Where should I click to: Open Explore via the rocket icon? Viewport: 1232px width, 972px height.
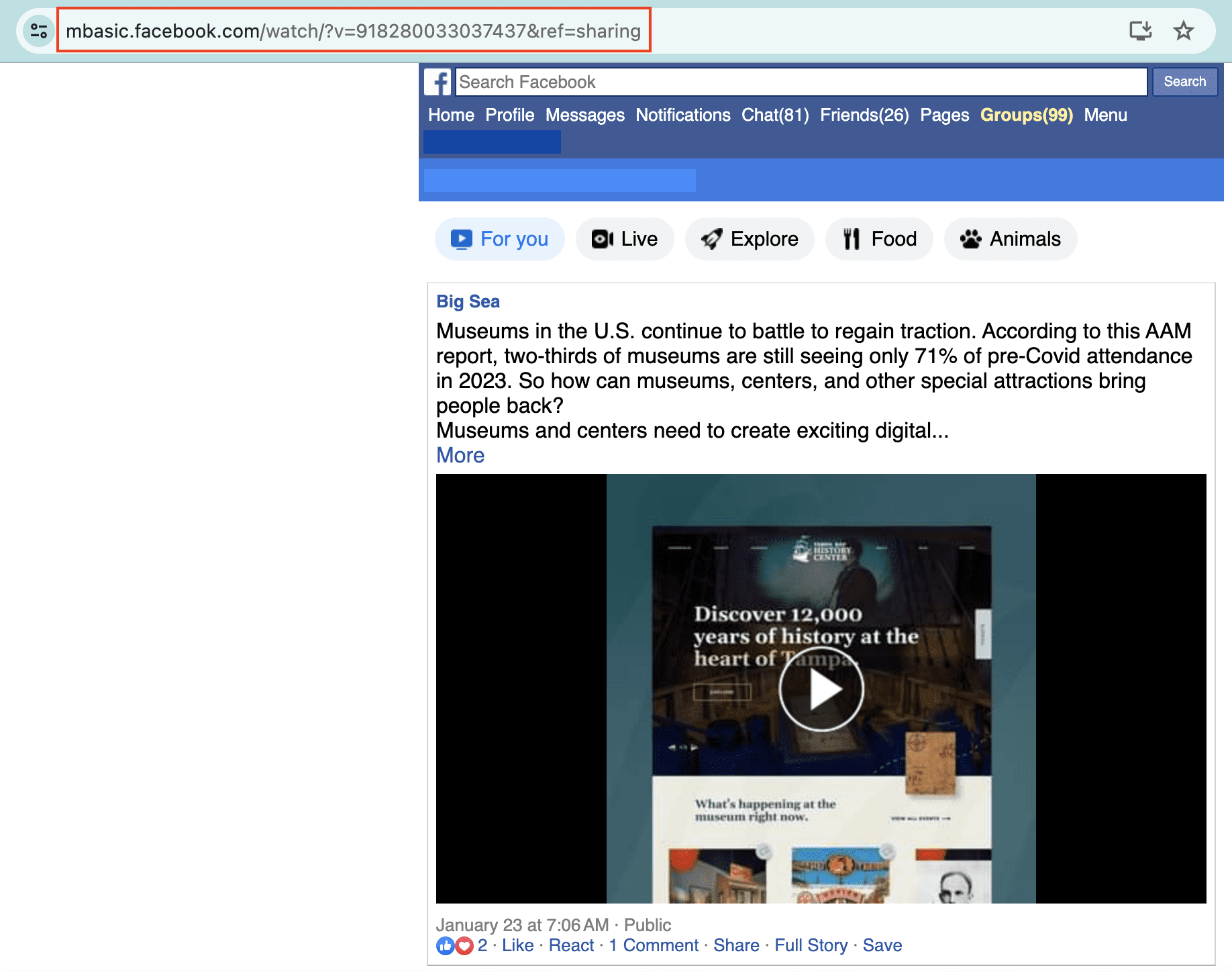tap(711, 238)
